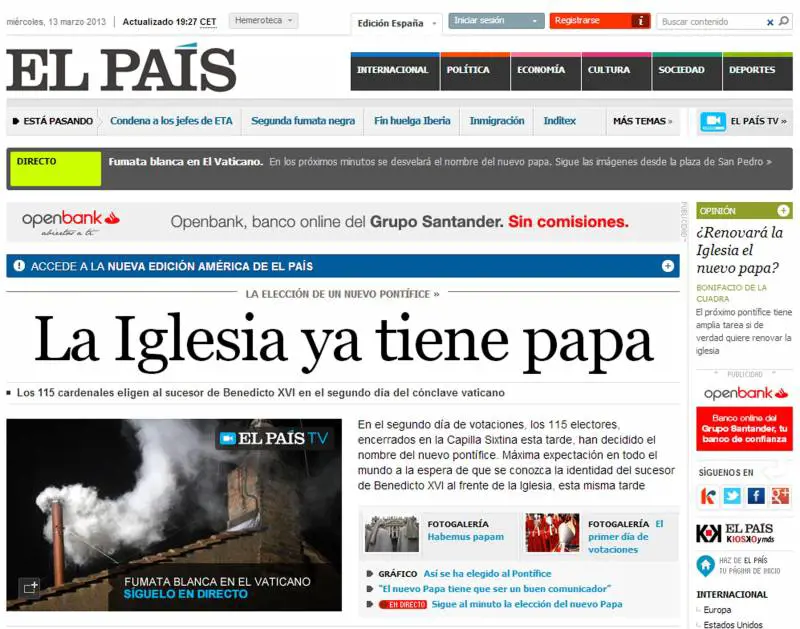Open the Hemeroteca dropdown
800x629 pixels.
[263, 21]
